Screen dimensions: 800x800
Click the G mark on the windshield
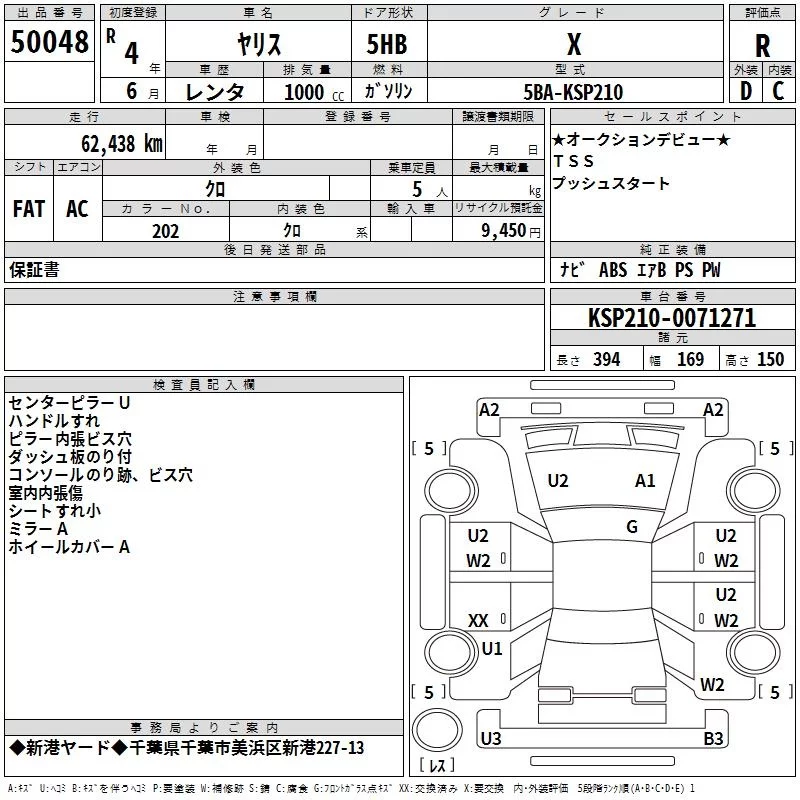[632, 527]
